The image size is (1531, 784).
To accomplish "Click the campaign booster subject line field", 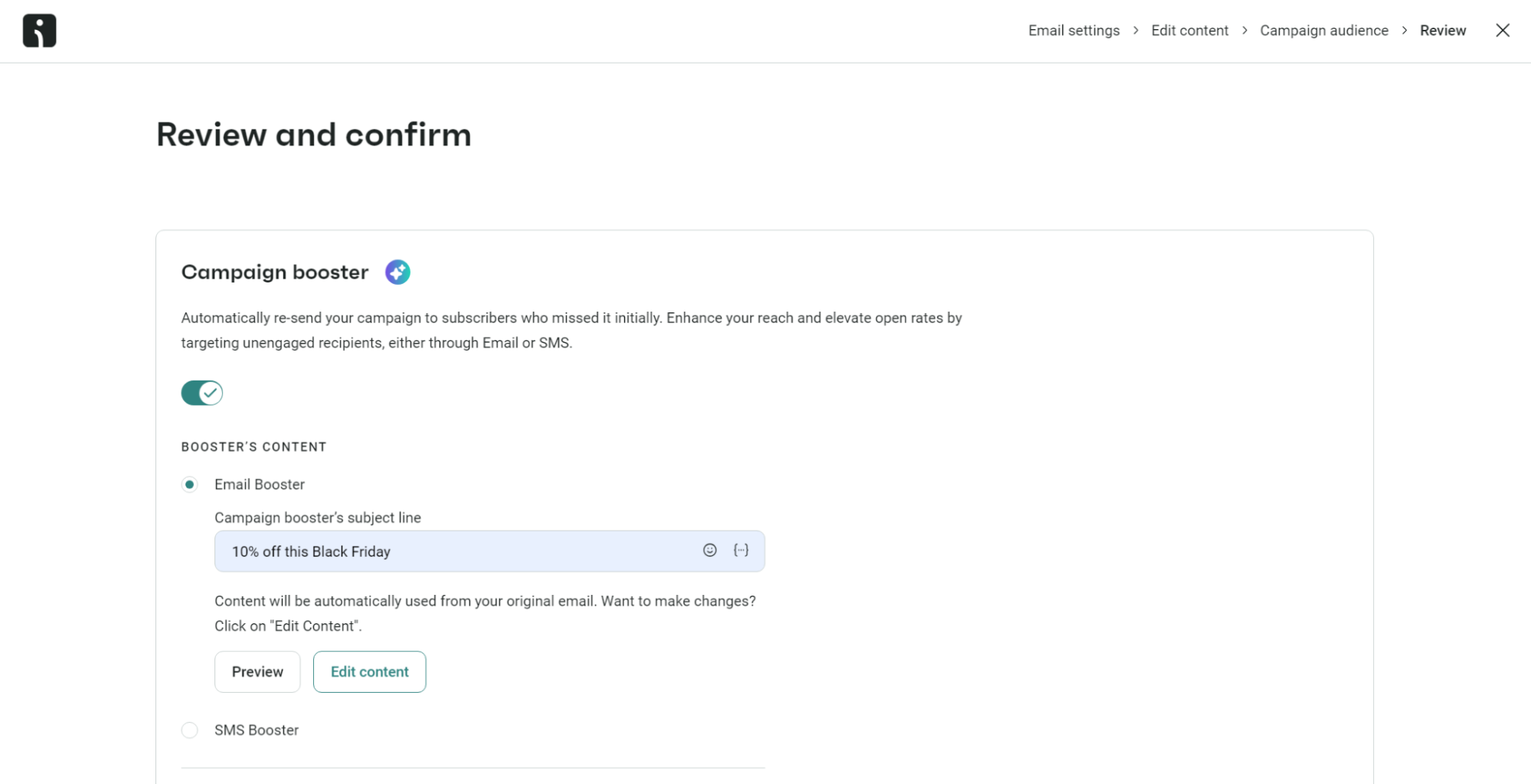I will pos(460,550).
